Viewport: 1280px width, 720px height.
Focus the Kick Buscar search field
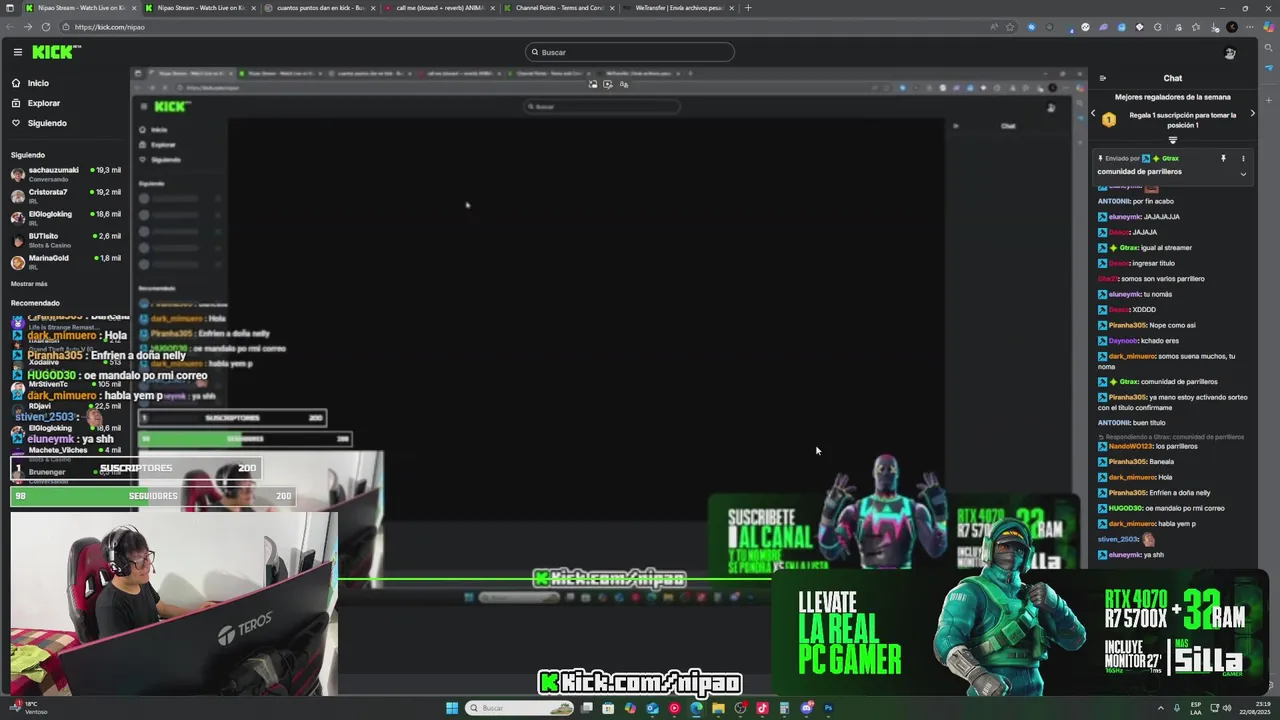(x=630, y=52)
